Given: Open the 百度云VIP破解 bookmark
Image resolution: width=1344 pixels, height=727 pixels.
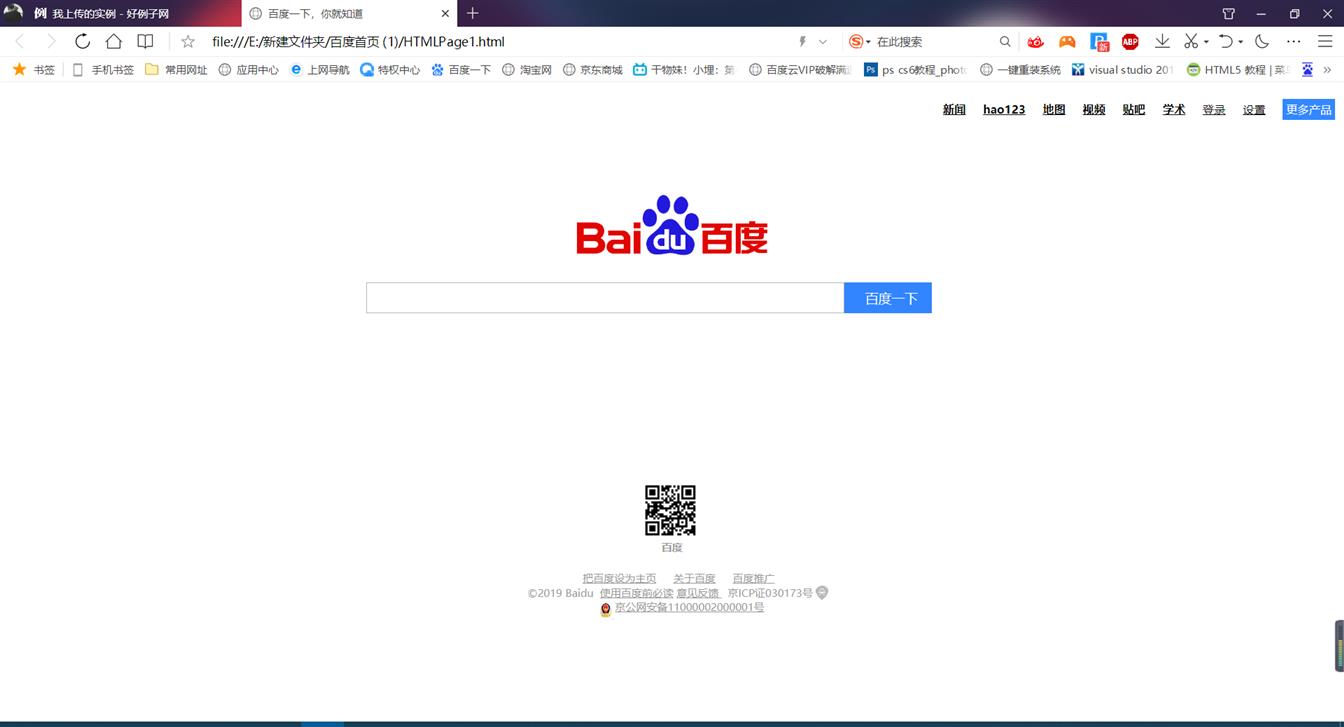Looking at the screenshot, I should click(800, 70).
